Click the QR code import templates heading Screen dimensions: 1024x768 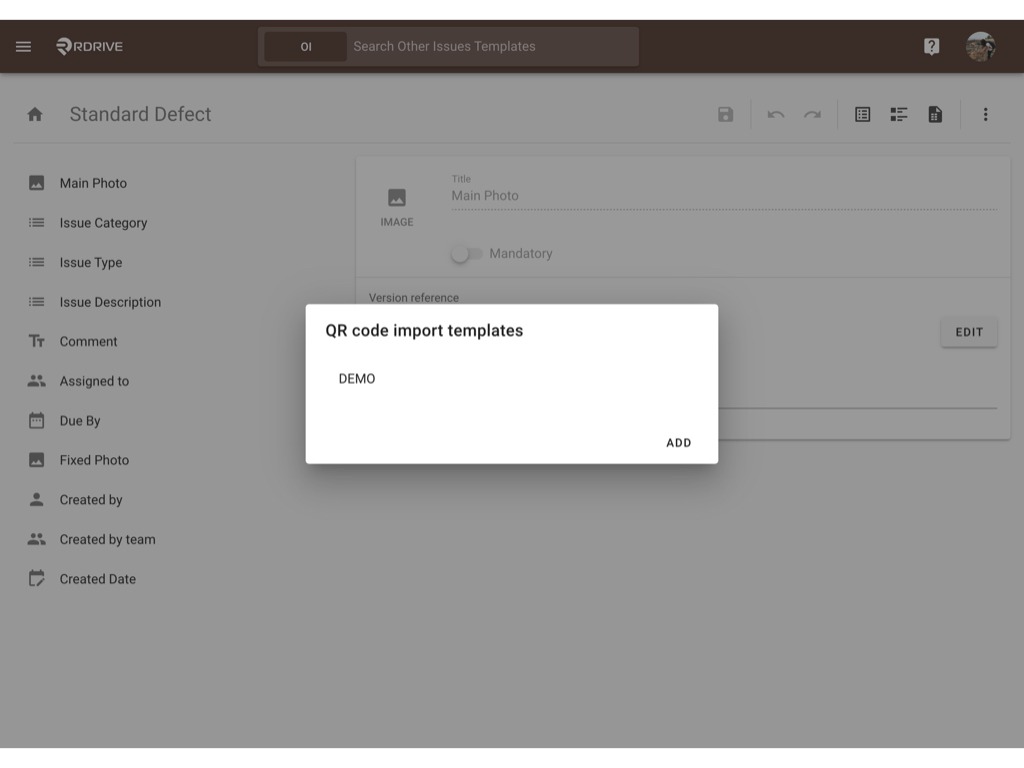(424, 331)
